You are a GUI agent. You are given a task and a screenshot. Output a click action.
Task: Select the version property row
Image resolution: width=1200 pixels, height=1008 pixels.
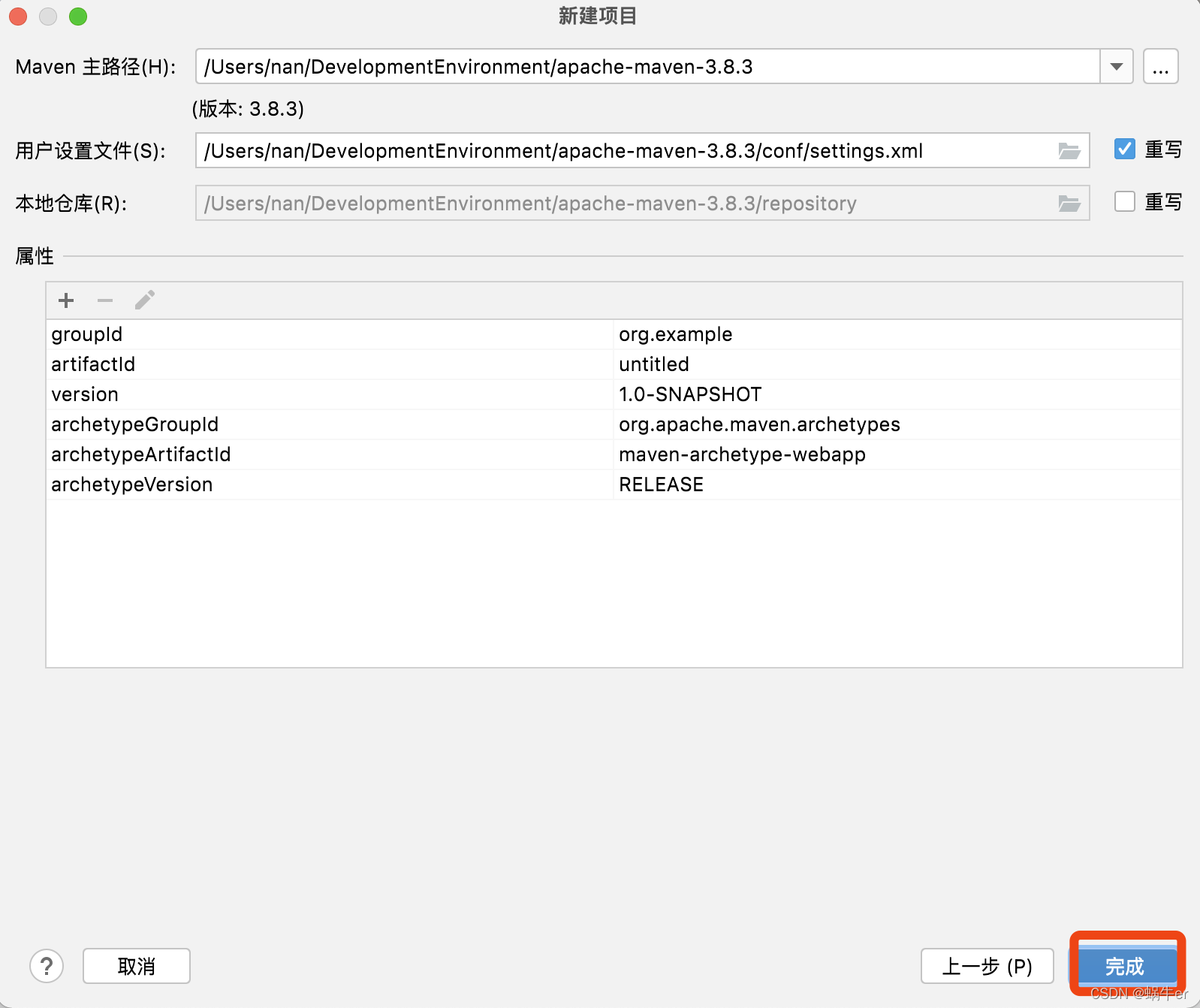pos(614,394)
